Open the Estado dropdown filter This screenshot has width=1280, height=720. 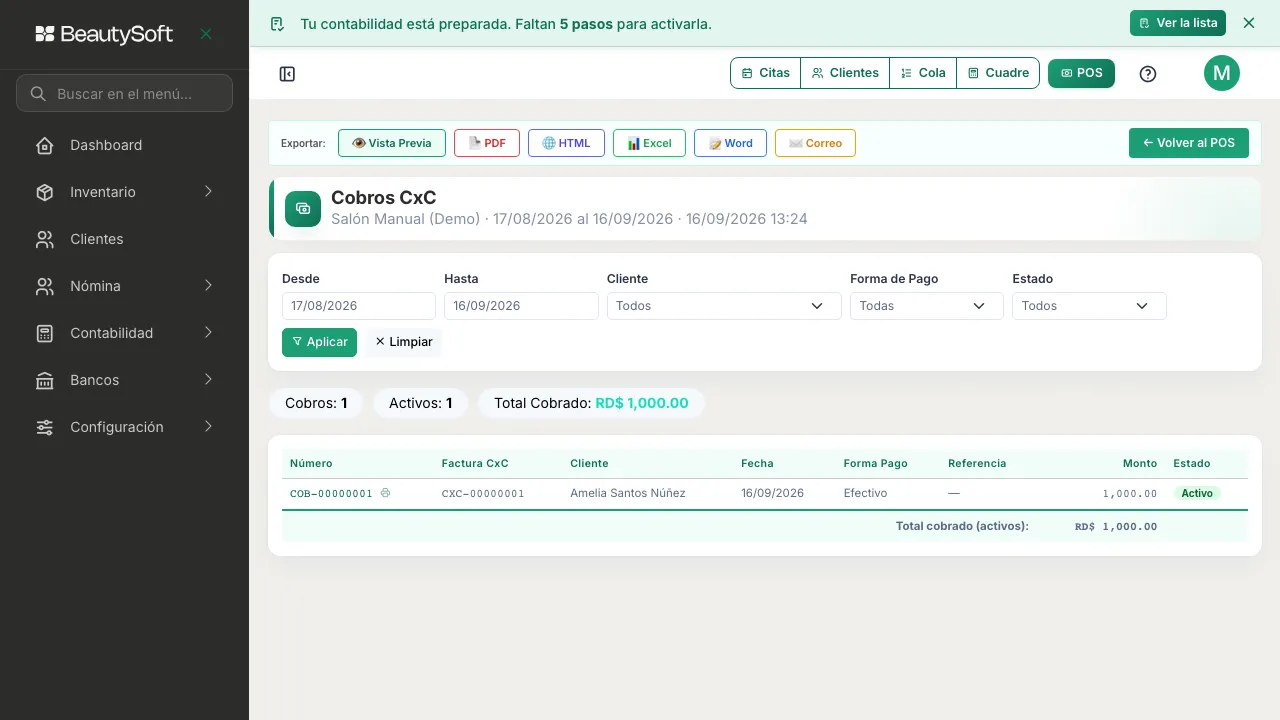click(x=1089, y=306)
